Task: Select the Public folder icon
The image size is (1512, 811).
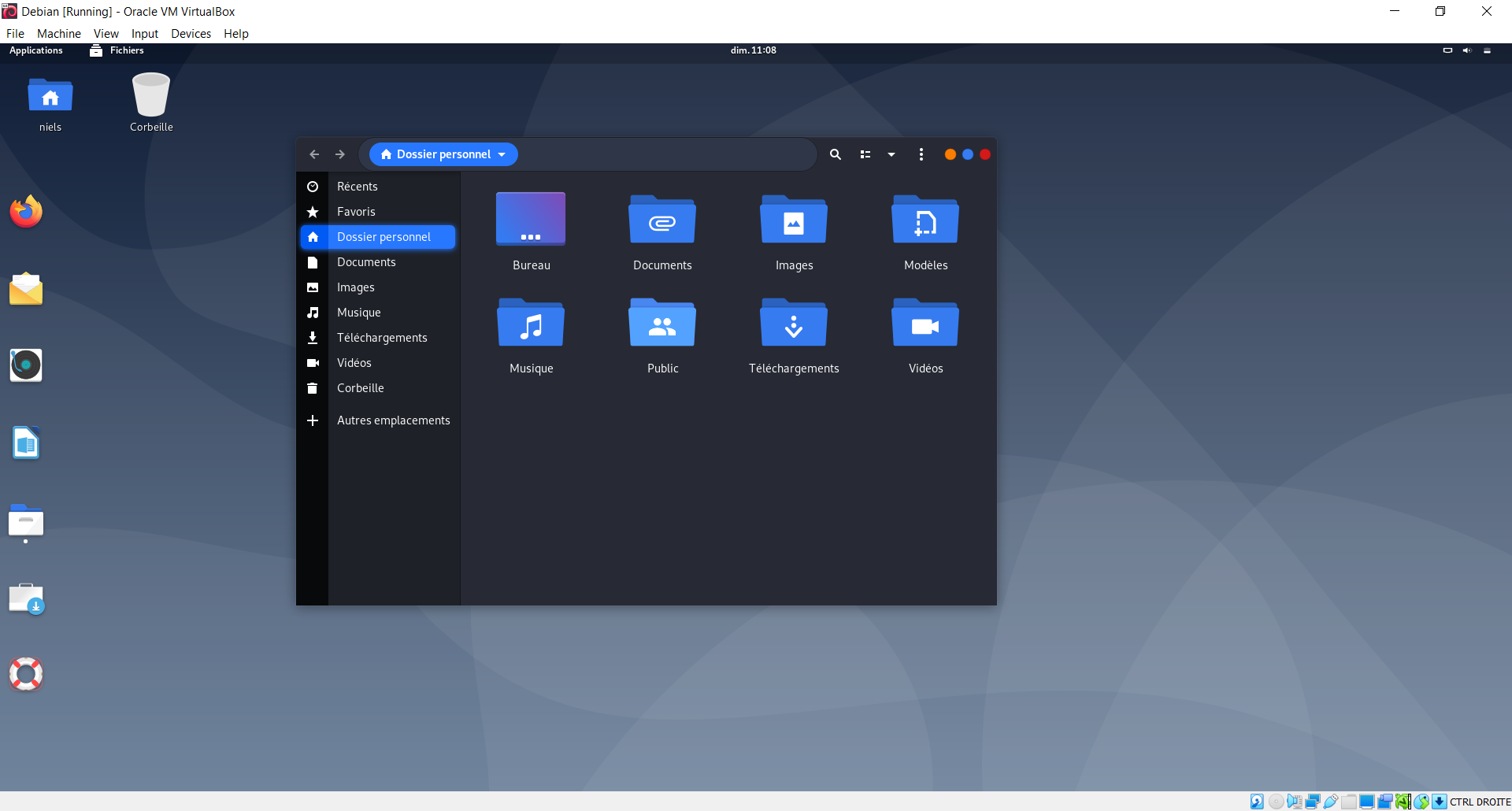Action: click(x=662, y=324)
